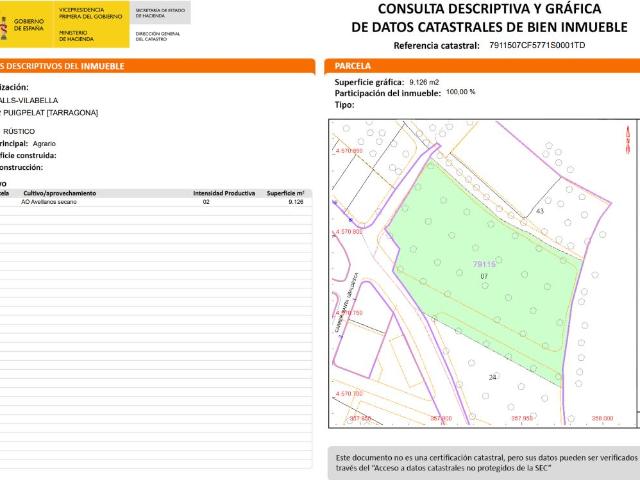The width and height of the screenshot is (640, 480).
Task: Click the AO Avellanos secano crop row
Action: pos(49,202)
